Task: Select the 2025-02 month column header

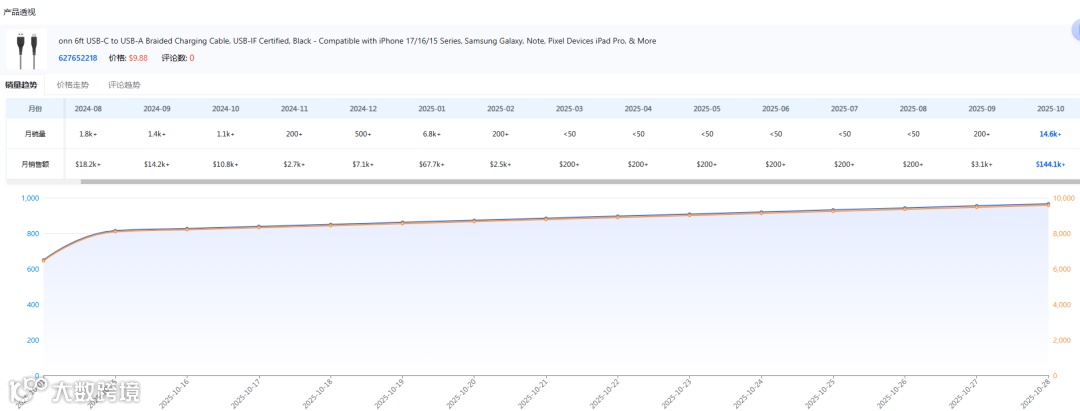Action: click(x=501, y=109)
